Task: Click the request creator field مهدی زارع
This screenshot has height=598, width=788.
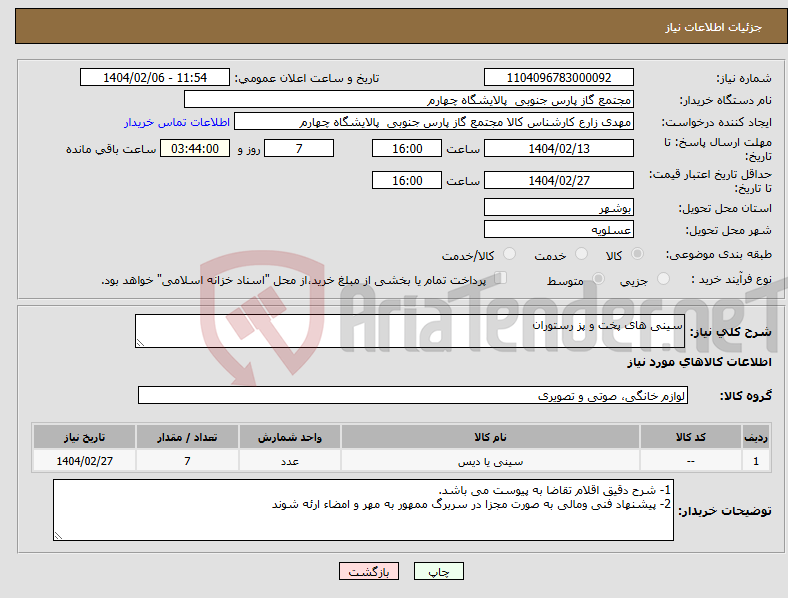Action: coord(434,122)
